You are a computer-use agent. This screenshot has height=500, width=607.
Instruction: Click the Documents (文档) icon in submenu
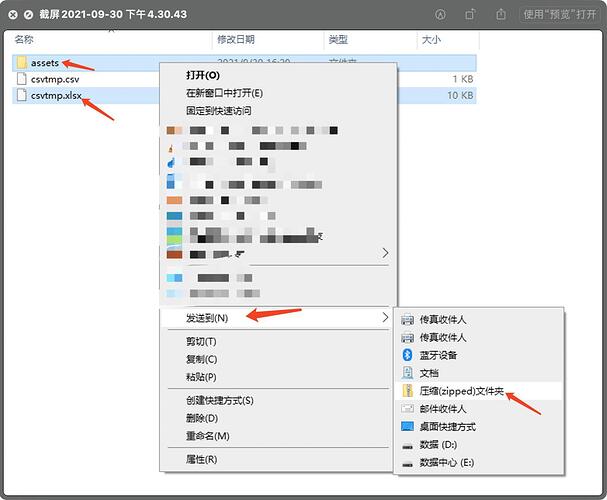(407, 373)
